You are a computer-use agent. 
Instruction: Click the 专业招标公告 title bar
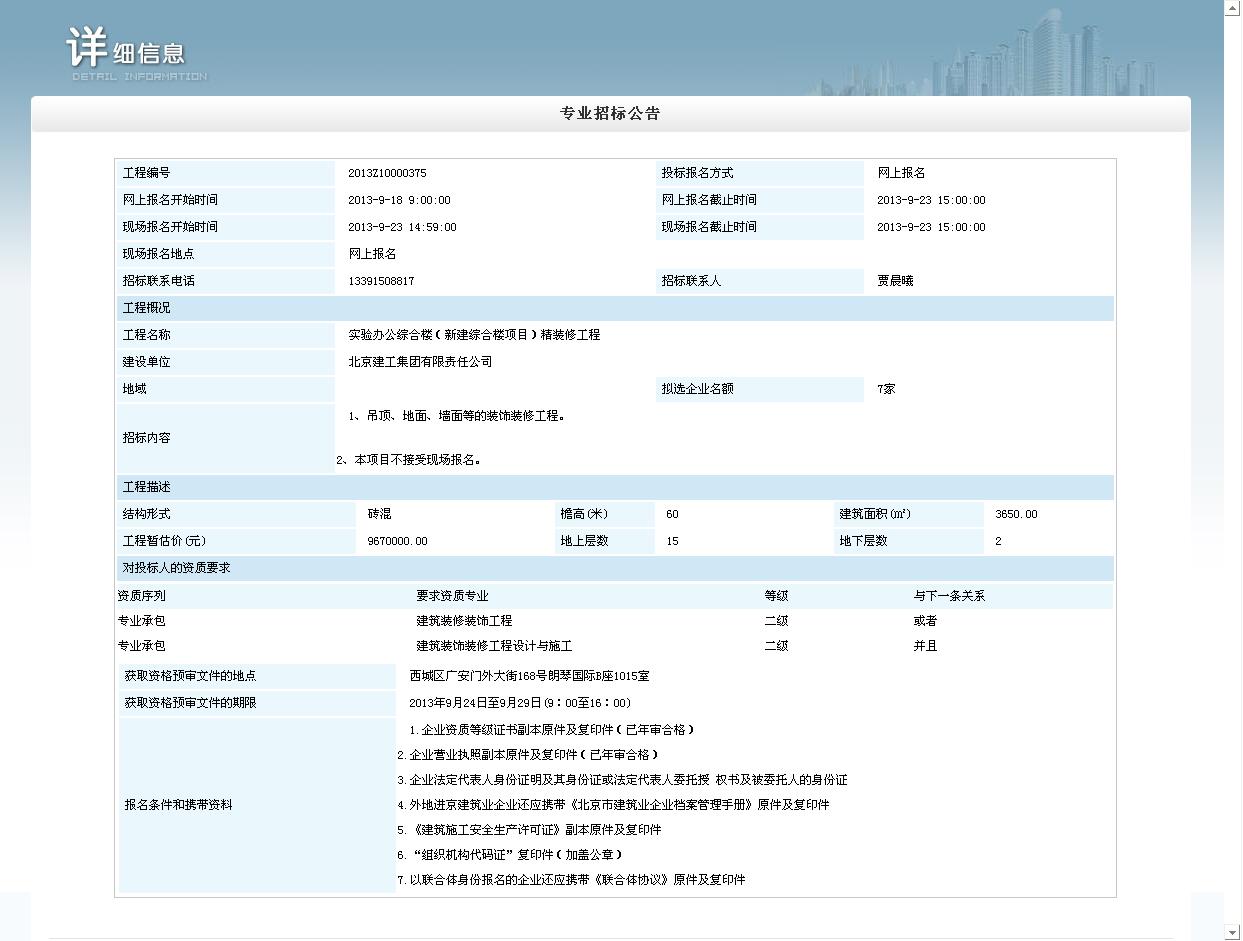[x=610, y=114]
